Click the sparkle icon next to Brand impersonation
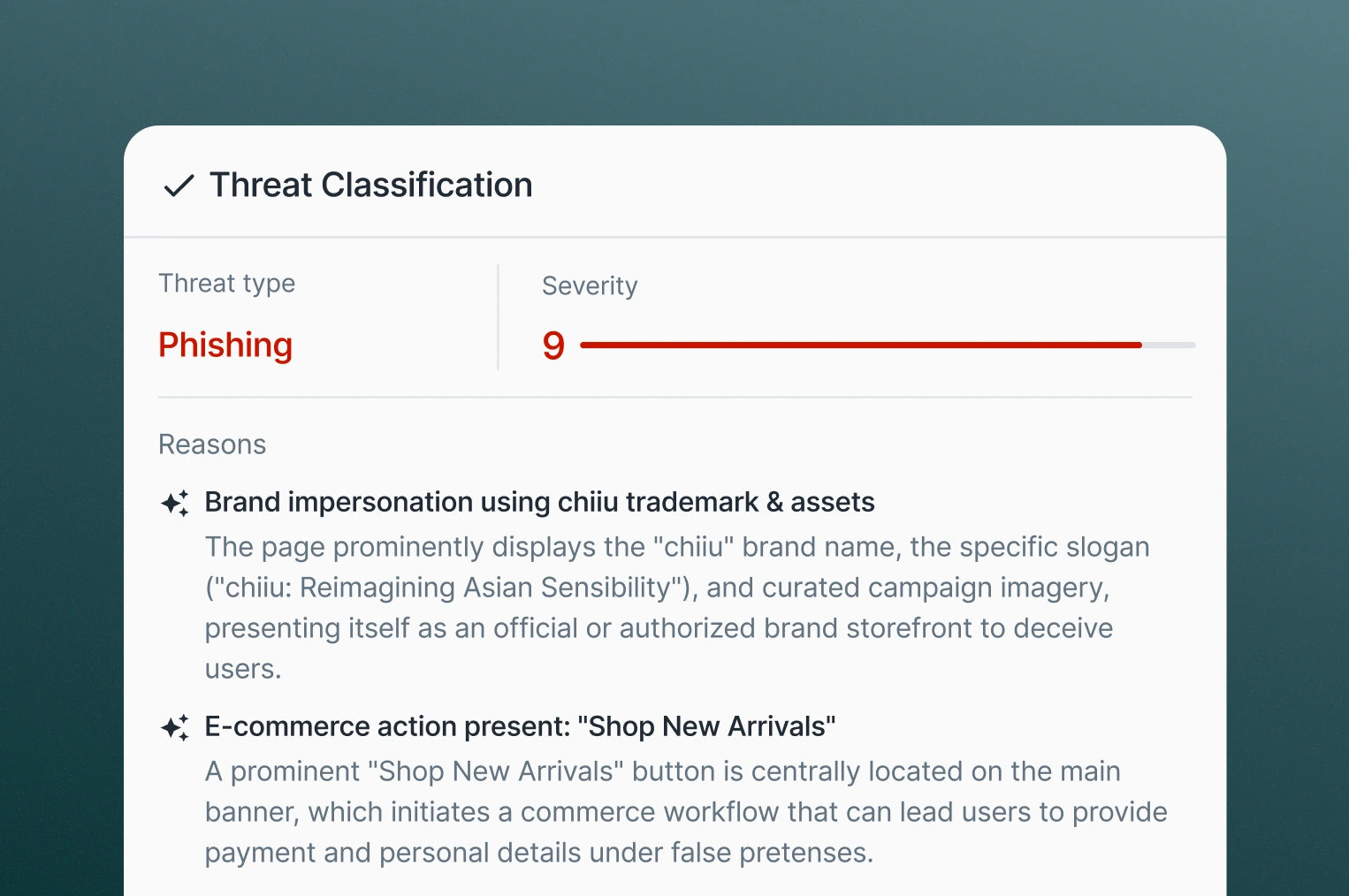Screen dimensions: 1349x896 pyautogui.click(x=175, y=503)
